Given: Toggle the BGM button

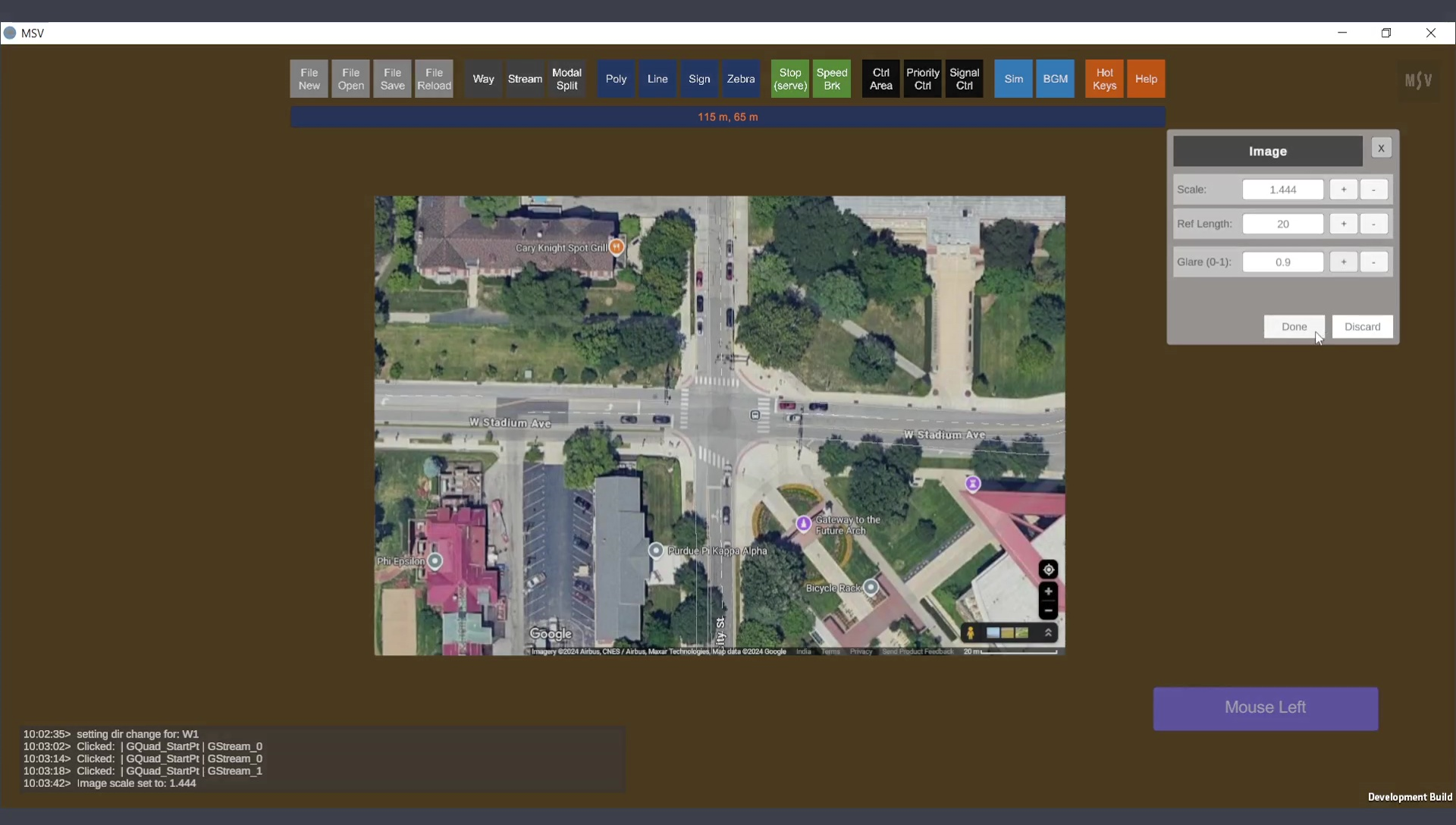Looking at the screenshot, I should coord(1055,79).
